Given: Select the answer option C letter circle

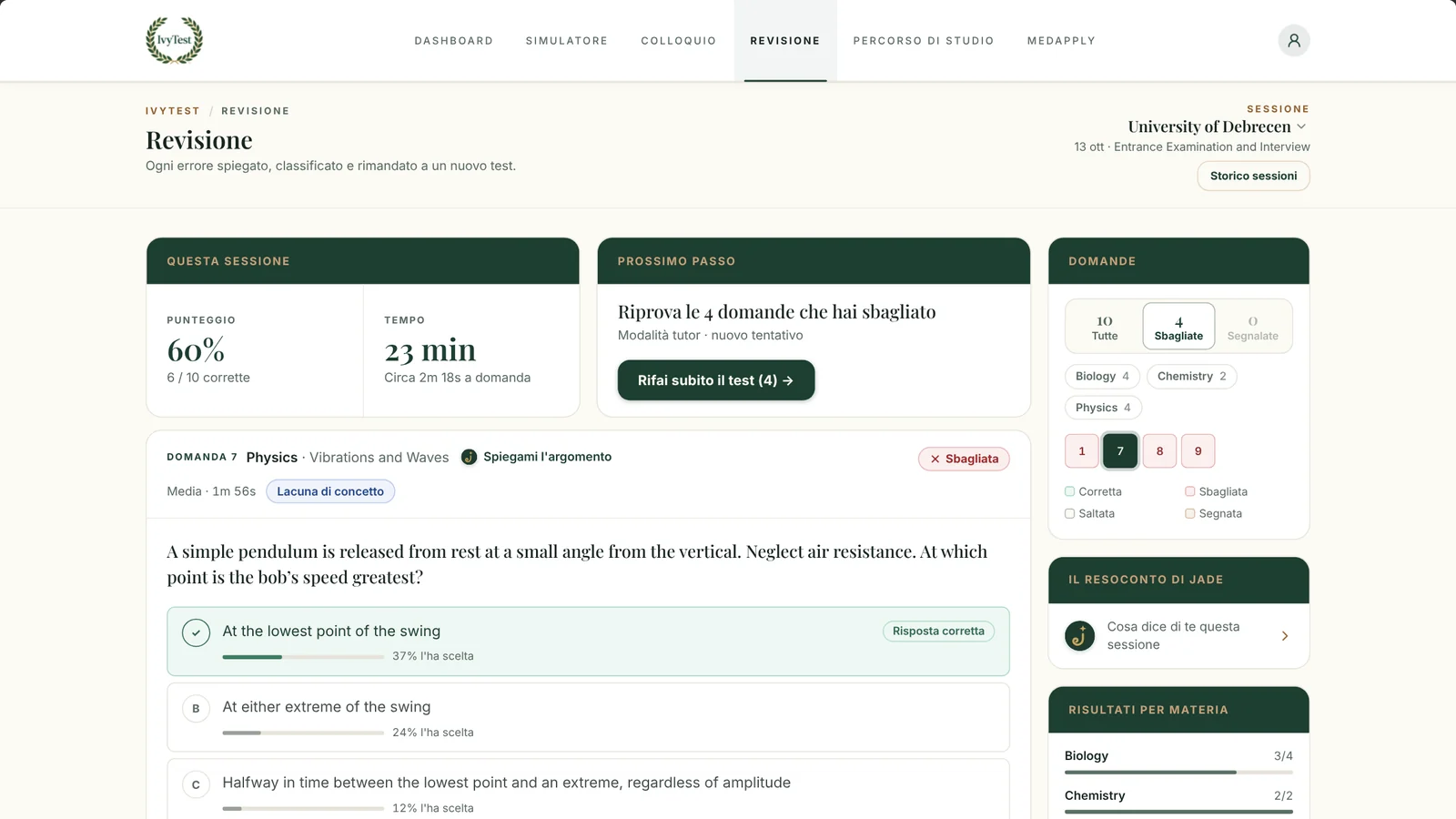Looking at the screenshot, I should pos(196,784).
